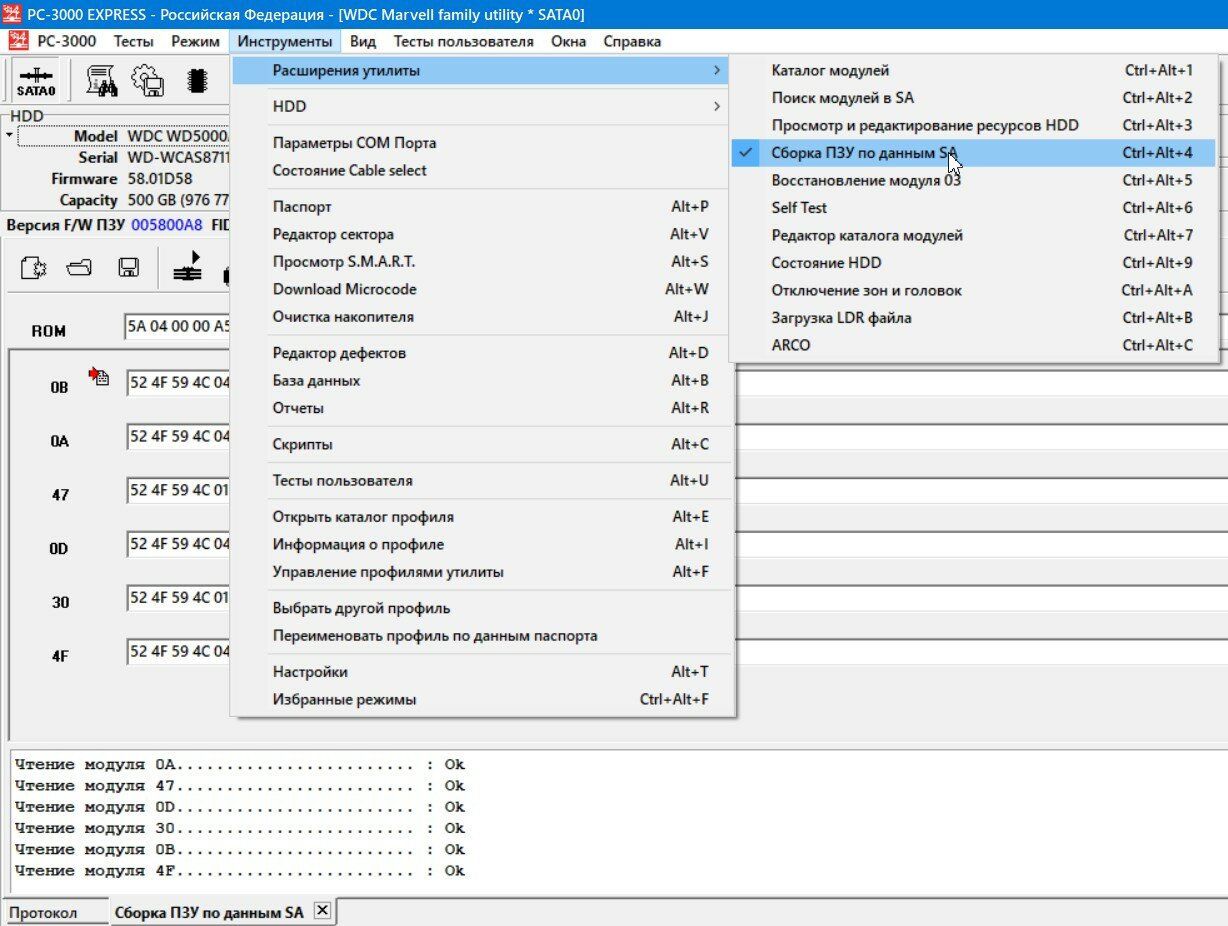Screen dimensions: 1228x926
Task: Select Каталог модулей
Action: [973, 70]
